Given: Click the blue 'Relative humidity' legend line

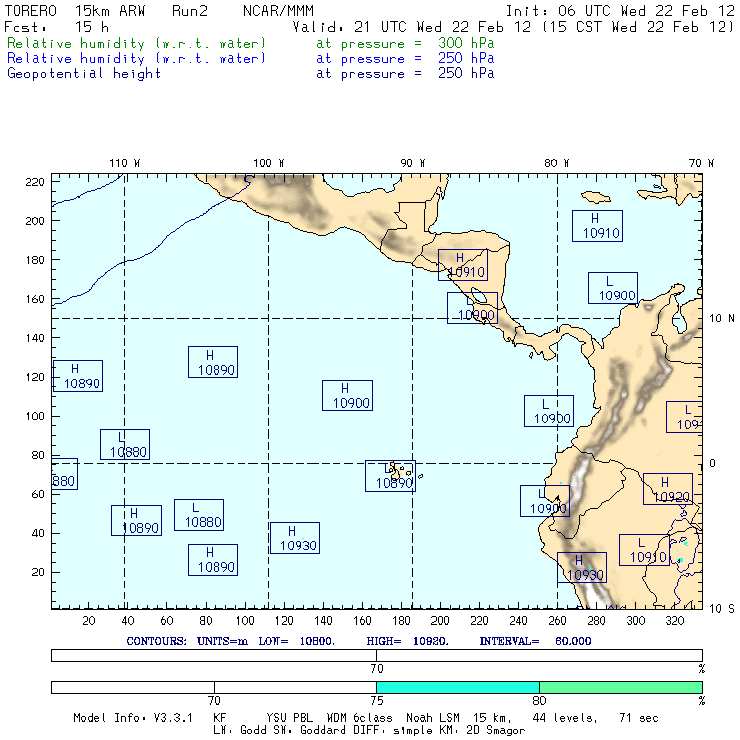Looking at the screenshot, I should 250,59.
